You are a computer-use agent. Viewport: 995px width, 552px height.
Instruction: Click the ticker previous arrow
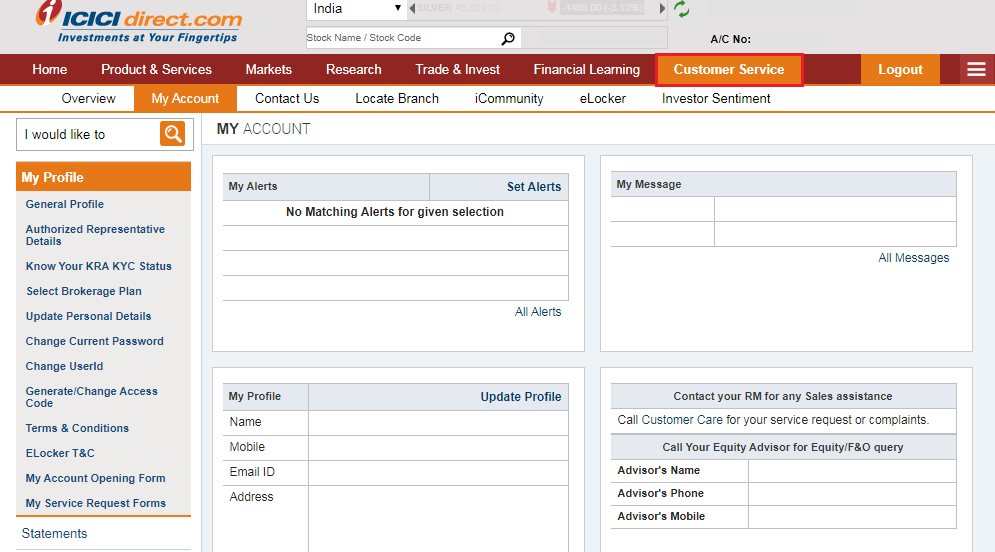(x=412, y=8)
